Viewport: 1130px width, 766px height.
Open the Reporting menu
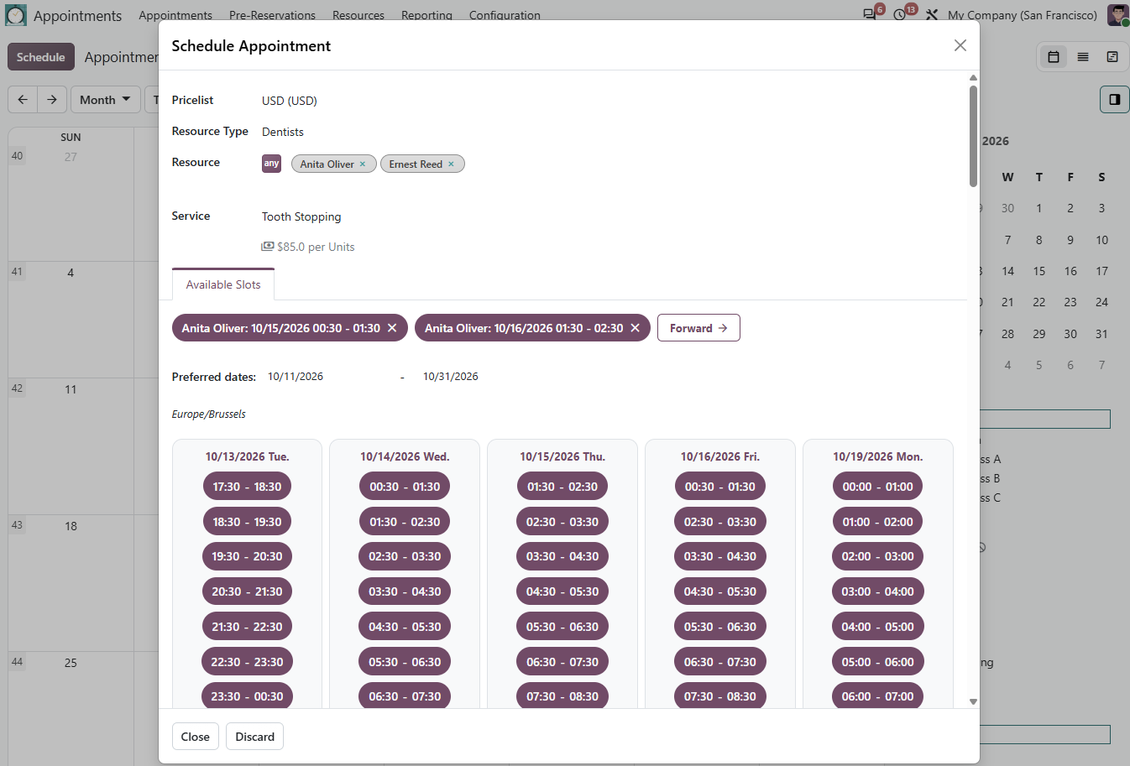(x=427, y=15)
